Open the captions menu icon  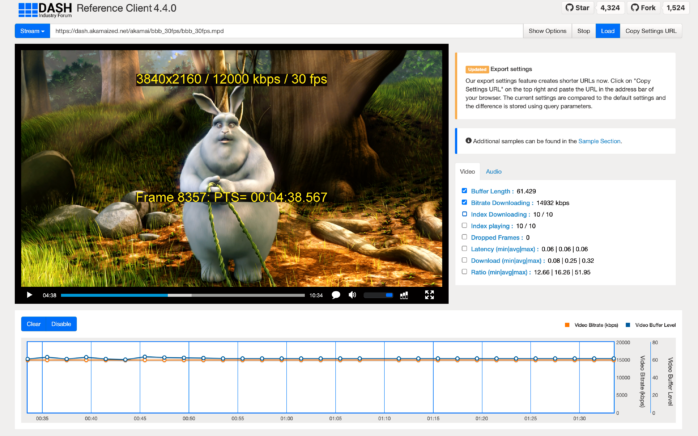pos(336,295)
